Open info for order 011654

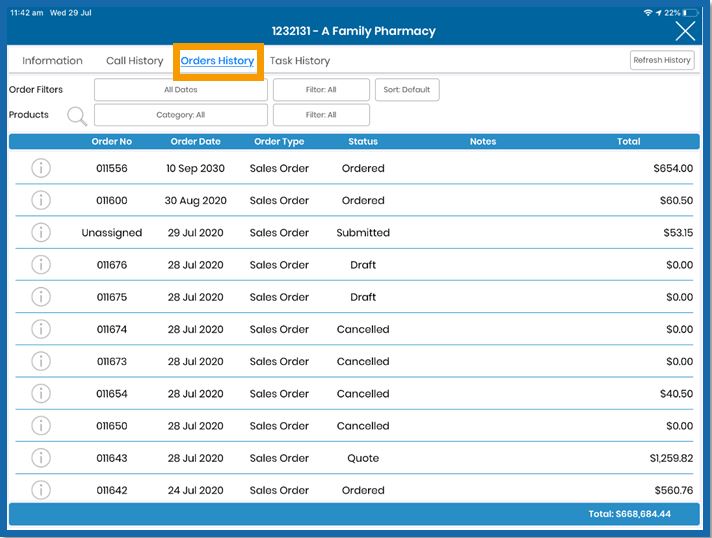(x=41, y=394)
